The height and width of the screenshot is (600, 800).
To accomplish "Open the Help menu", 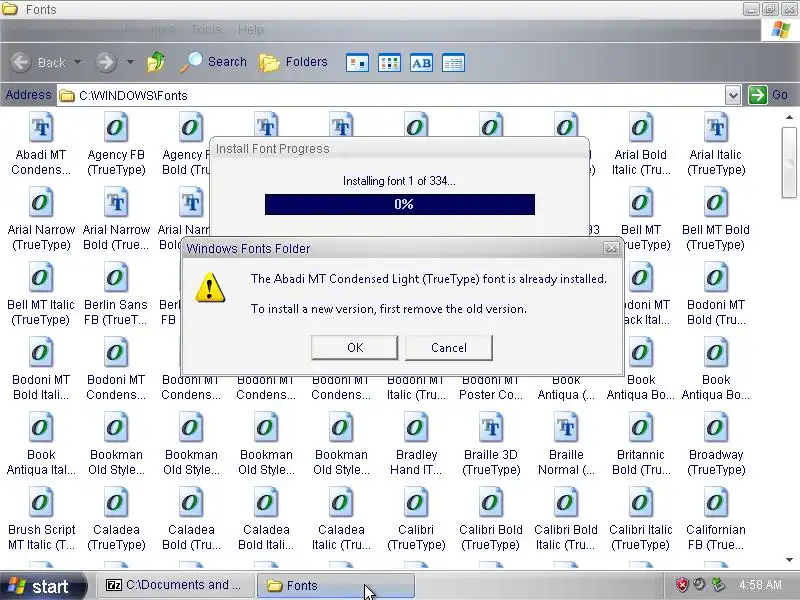I will pos(251,30).
